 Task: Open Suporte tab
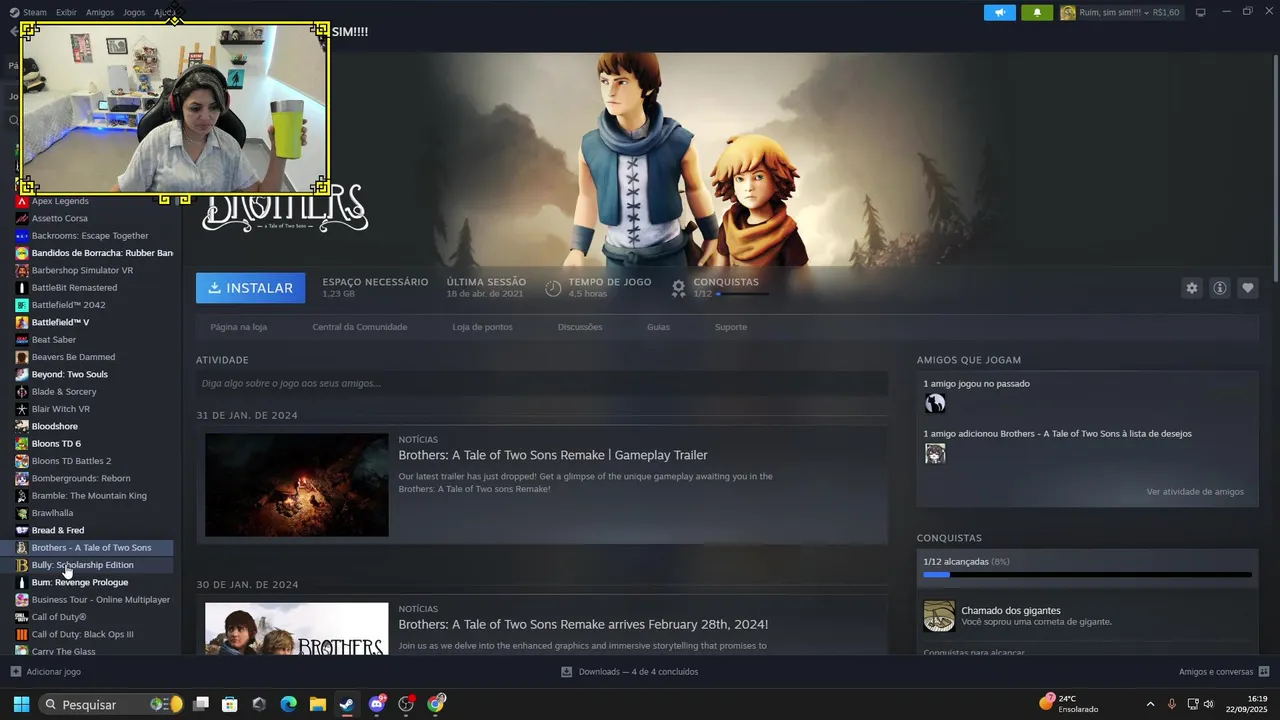tap(731, 327)
